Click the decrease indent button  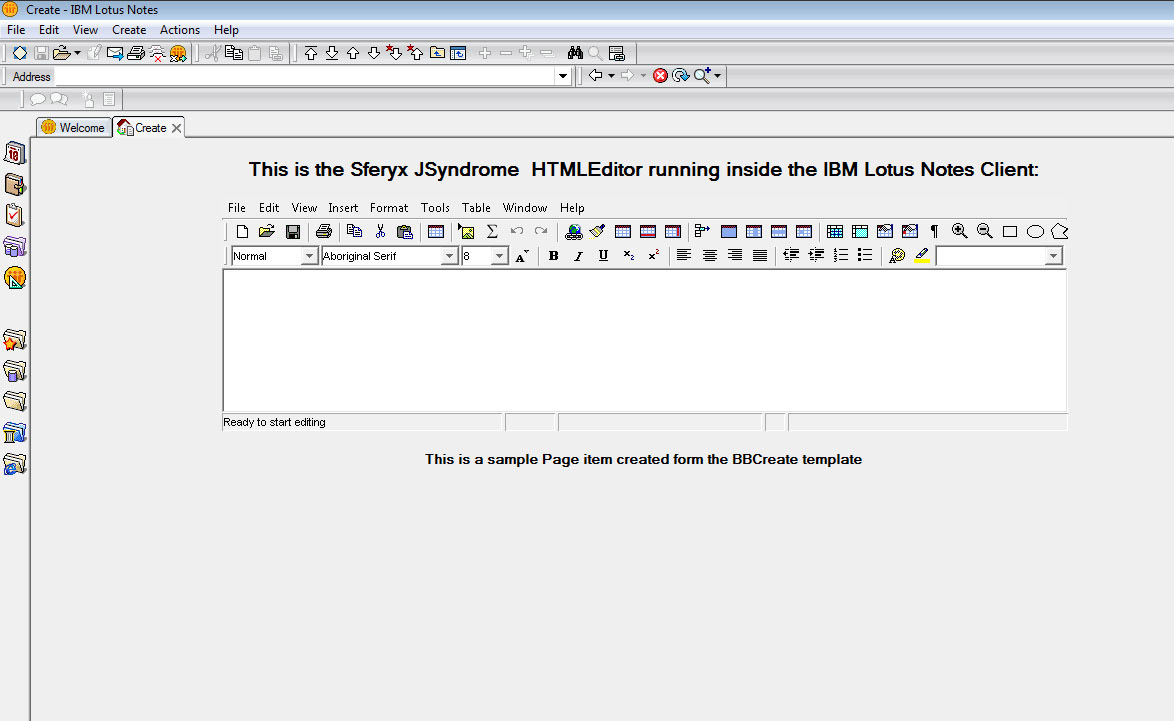791,255
